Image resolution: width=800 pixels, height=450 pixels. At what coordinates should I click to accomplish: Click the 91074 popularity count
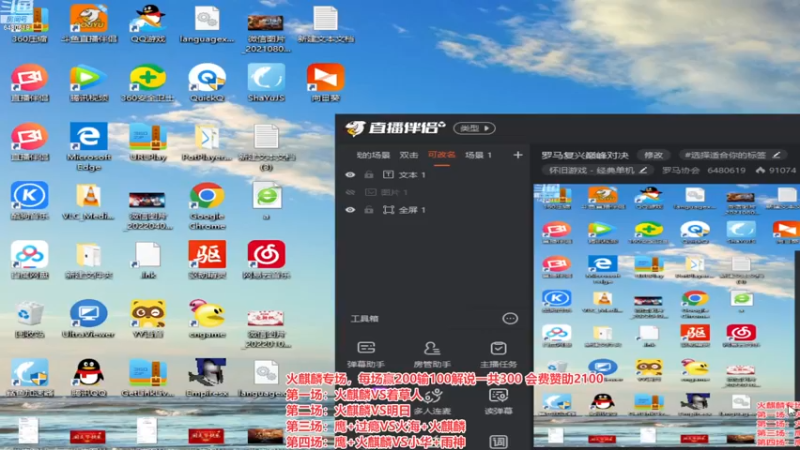[782, 170]
